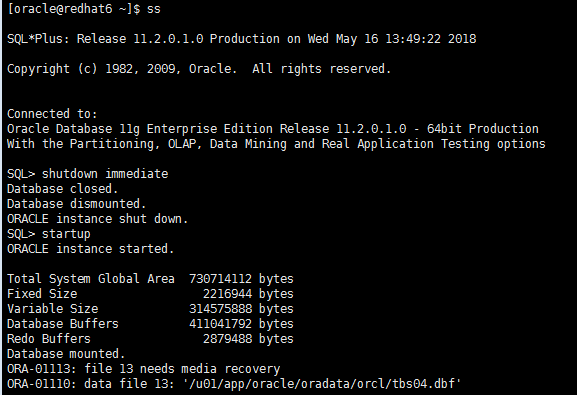The height and width of the screenshot is (395, 577).
Task: Click the 'shutdown immediate' command text
Action: pos(105,174)
